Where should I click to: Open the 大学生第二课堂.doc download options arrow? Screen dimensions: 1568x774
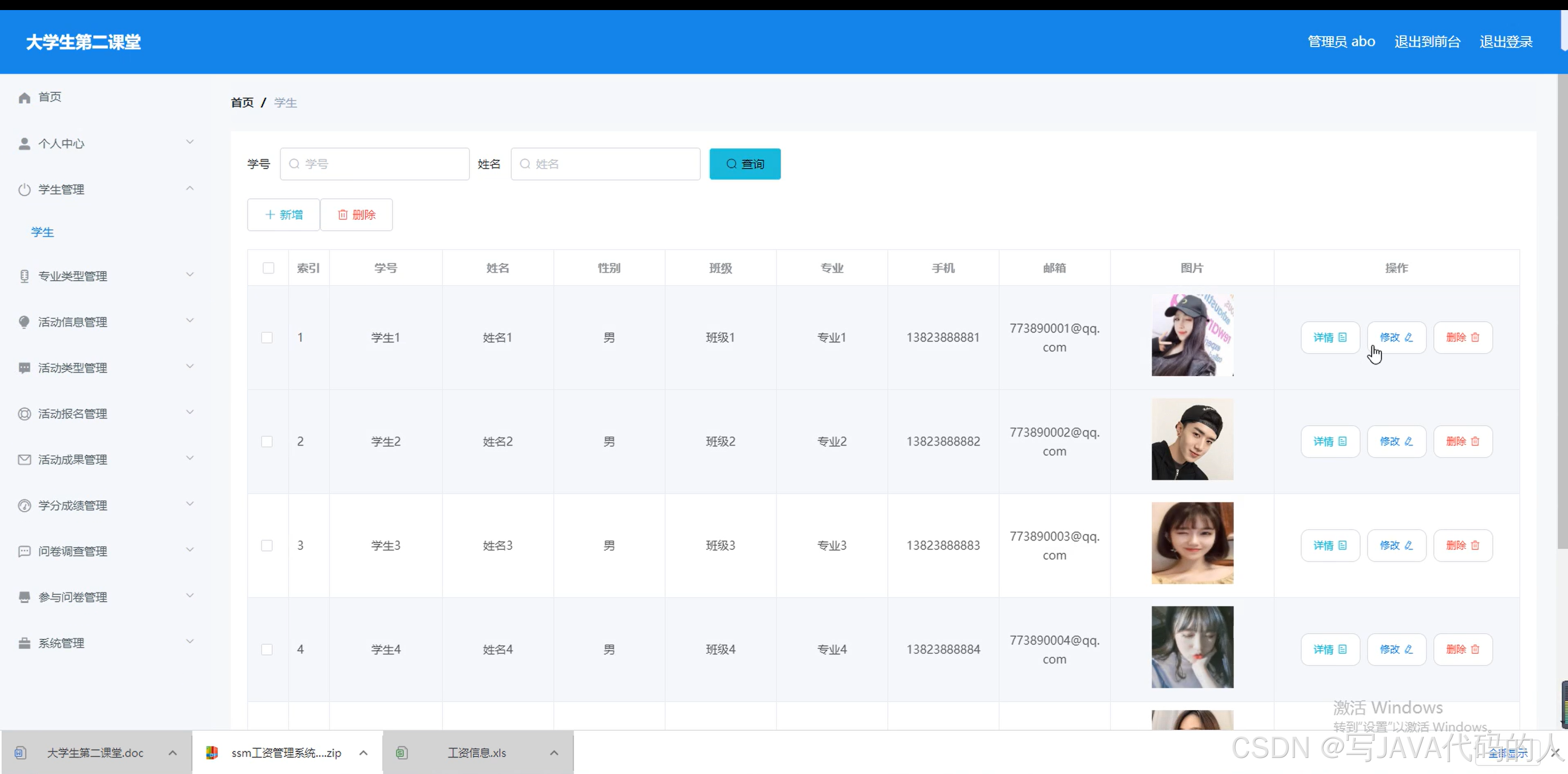click(x=173, y=753)
